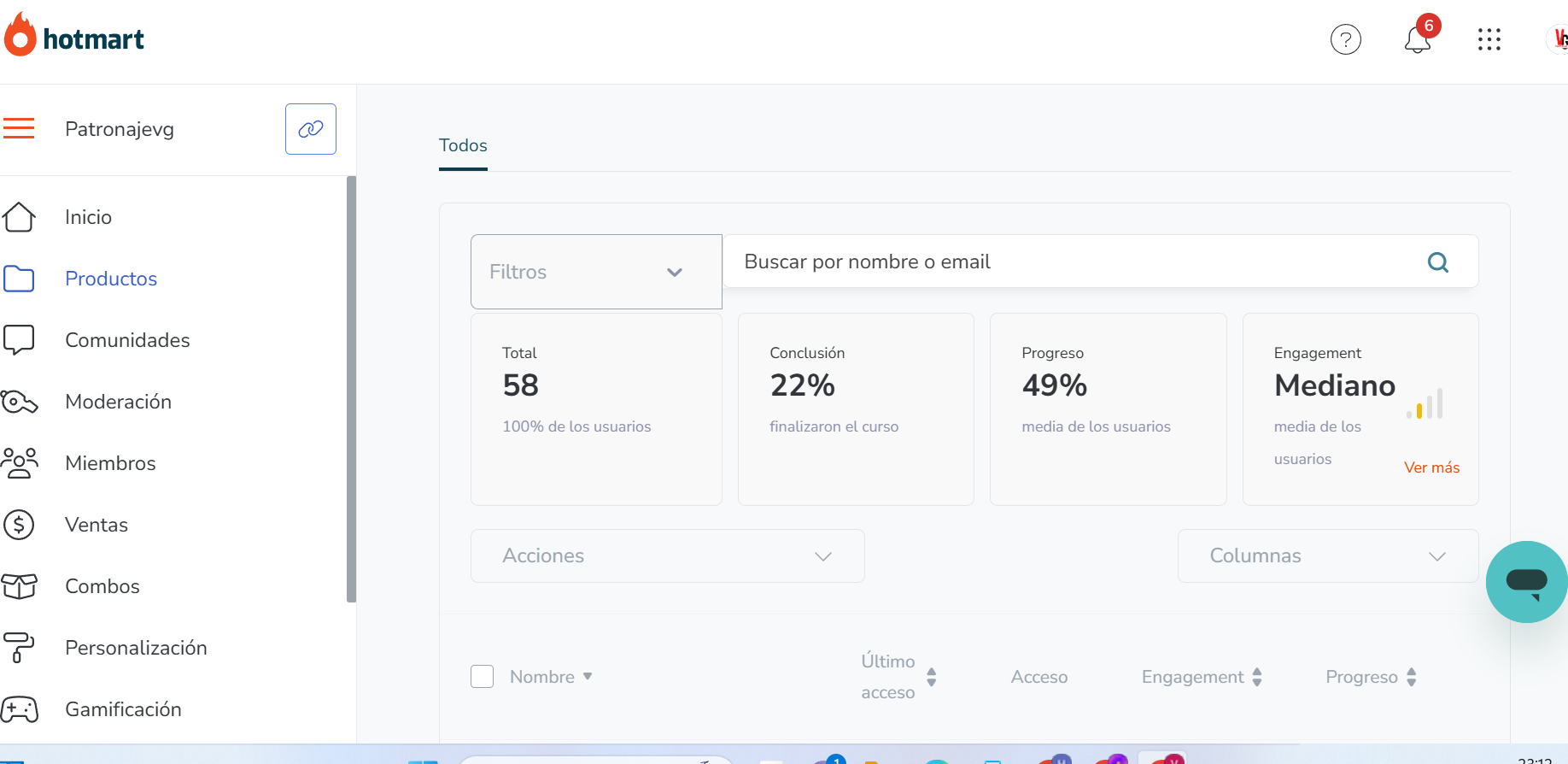Screen dimensions: 1568x764
Task: Sort table by Engagement arrows
Action: click(1257, 677)
